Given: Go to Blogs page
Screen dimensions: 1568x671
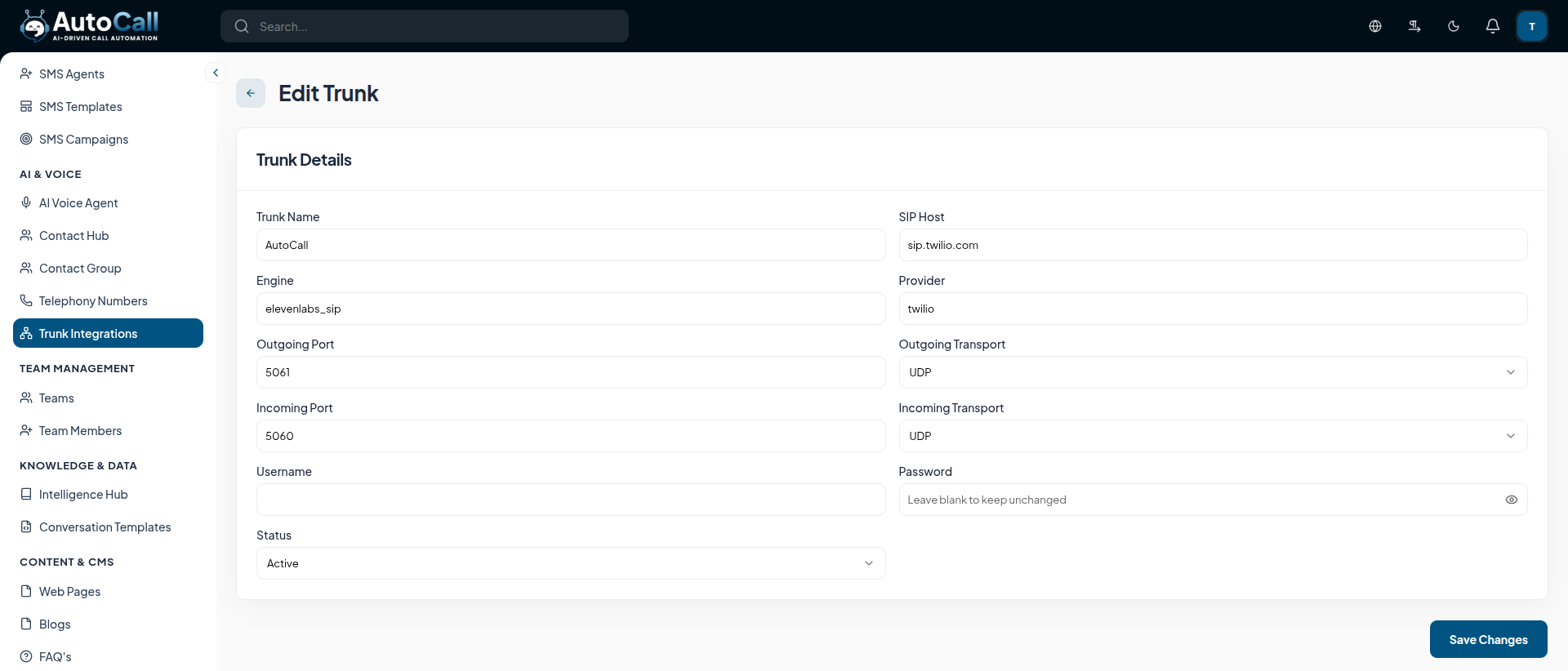Looking at the screenshot, I should click(x=108, y=624).
